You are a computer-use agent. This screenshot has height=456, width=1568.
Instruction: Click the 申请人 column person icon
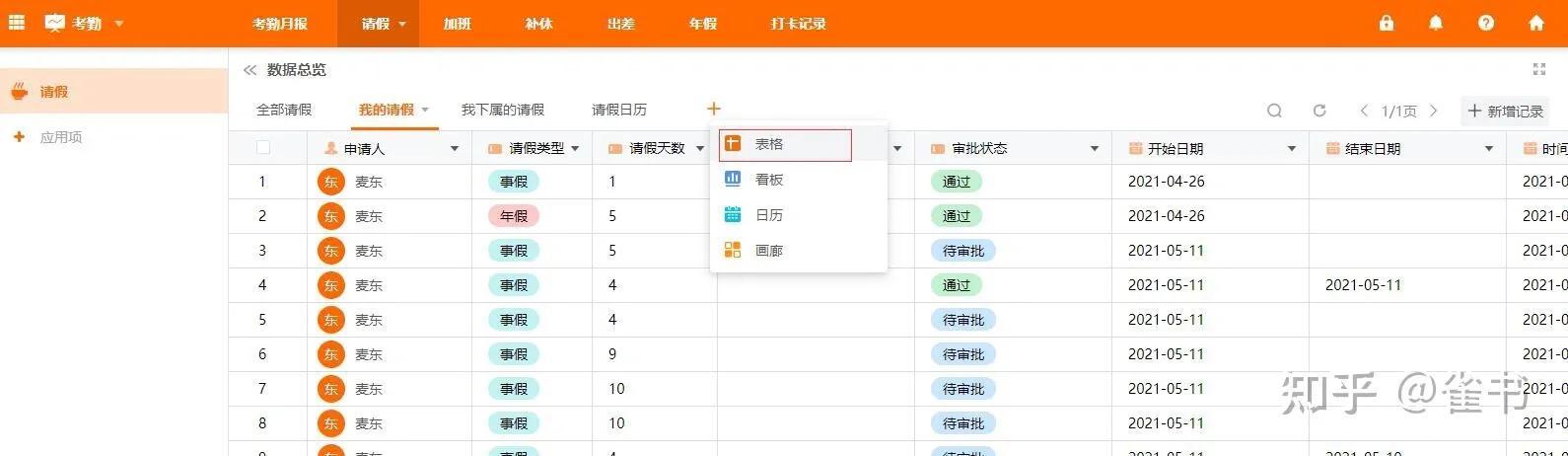(330, 148)
